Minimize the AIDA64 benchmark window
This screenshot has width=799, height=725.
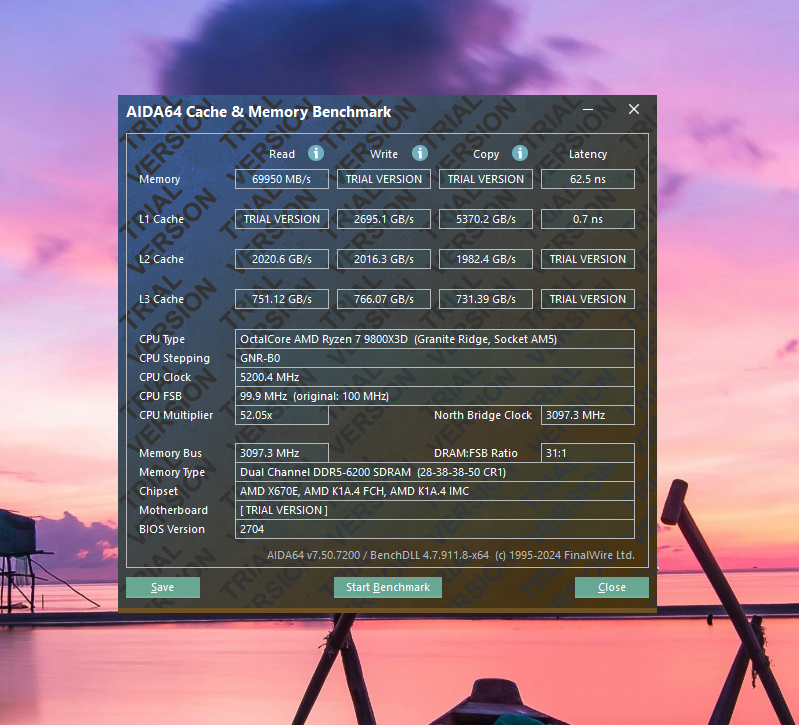coord(588,109)
